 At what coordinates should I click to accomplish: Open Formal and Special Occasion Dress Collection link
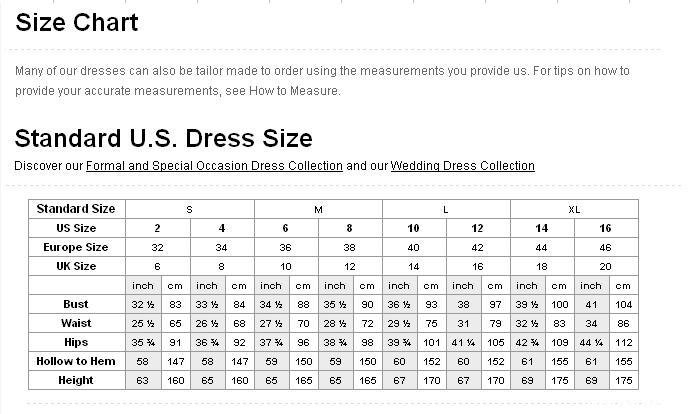(x=214, y=166)
